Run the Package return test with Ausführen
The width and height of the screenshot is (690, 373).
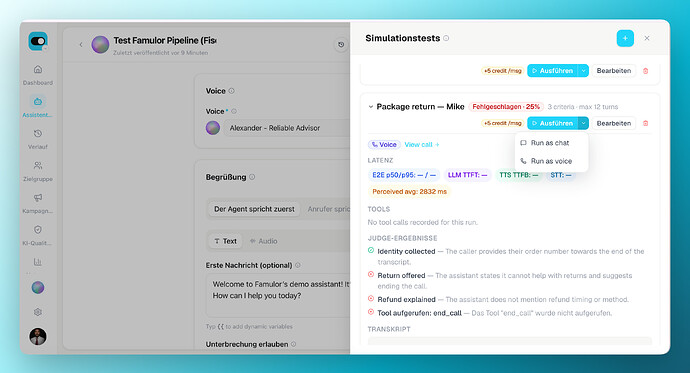[x=553, y=123]
